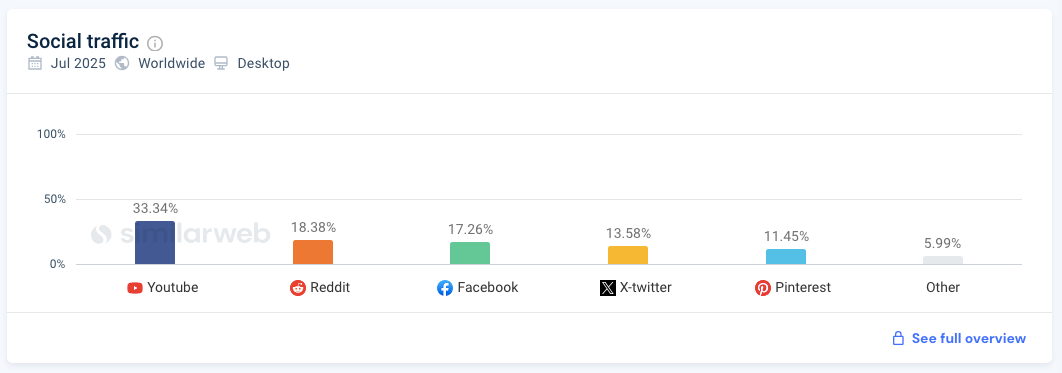This screenshot has height=373, width=1062.
Task: Open the See full overview link
Action: (969, 338)
